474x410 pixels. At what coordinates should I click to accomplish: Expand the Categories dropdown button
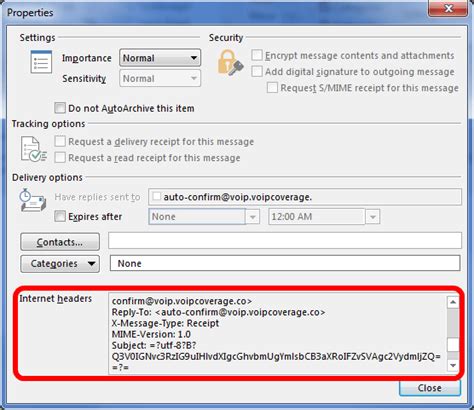60,264
